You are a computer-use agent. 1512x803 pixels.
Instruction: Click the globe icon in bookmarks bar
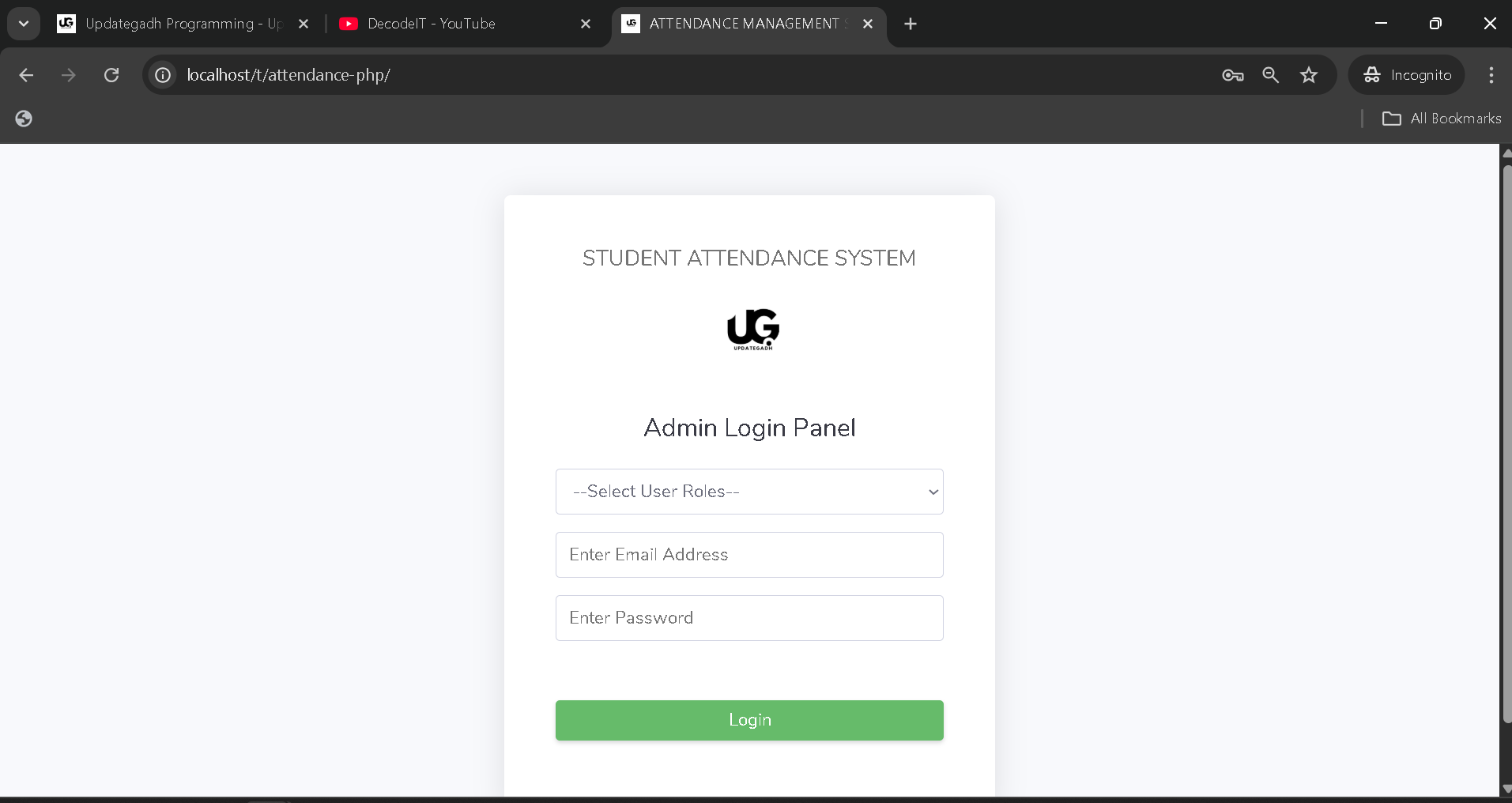(24, 119)
